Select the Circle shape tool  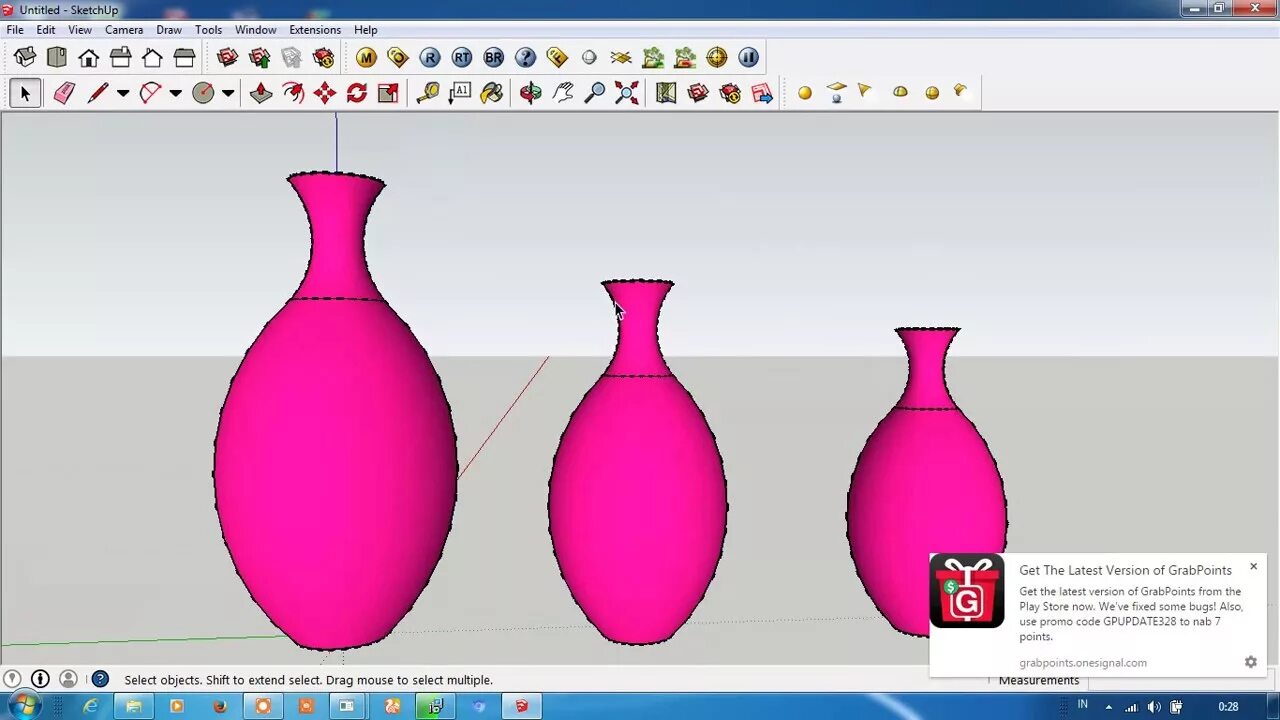click(203, 93)
